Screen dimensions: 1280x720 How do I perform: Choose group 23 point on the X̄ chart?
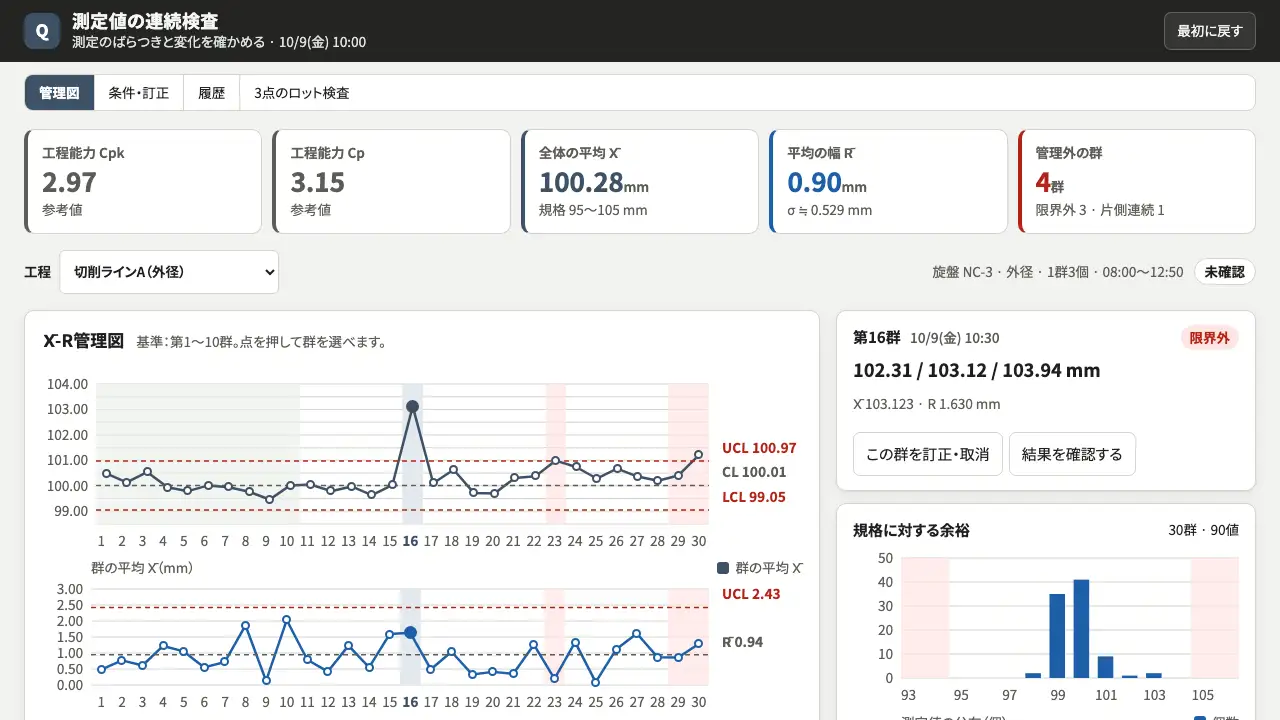[x=555, y=461]
